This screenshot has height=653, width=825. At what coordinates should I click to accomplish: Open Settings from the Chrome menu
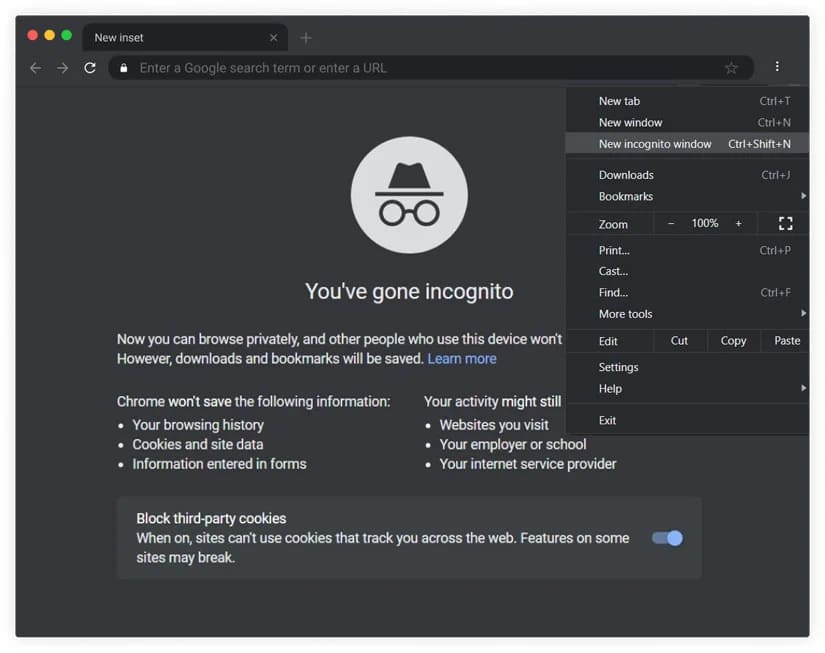click(687, 367)
